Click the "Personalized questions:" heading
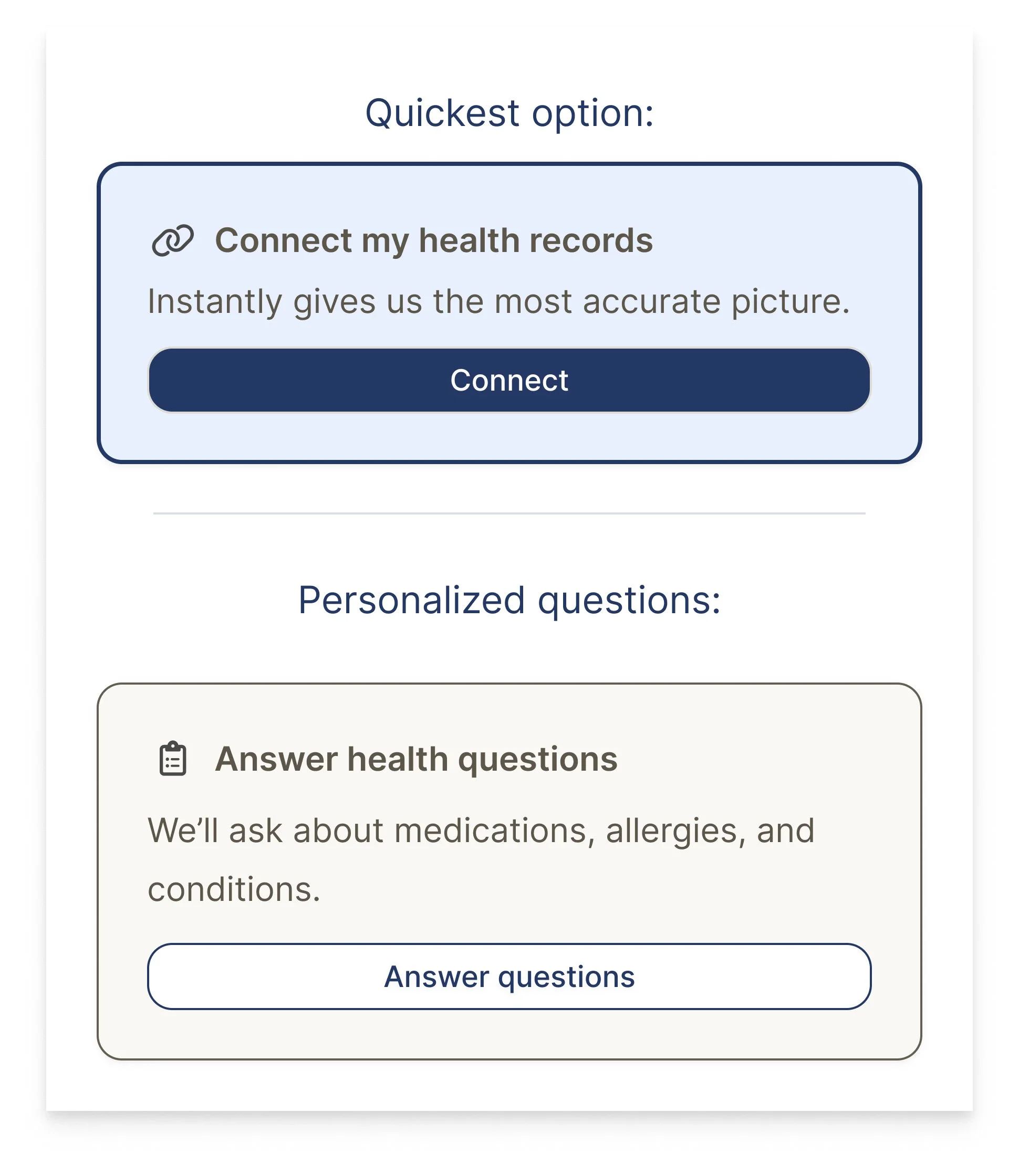 tap(509, 600)
